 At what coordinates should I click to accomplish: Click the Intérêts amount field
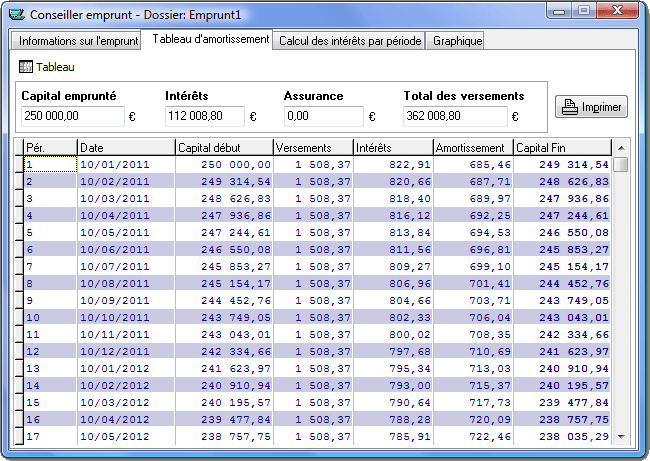[x=204, y=116]
